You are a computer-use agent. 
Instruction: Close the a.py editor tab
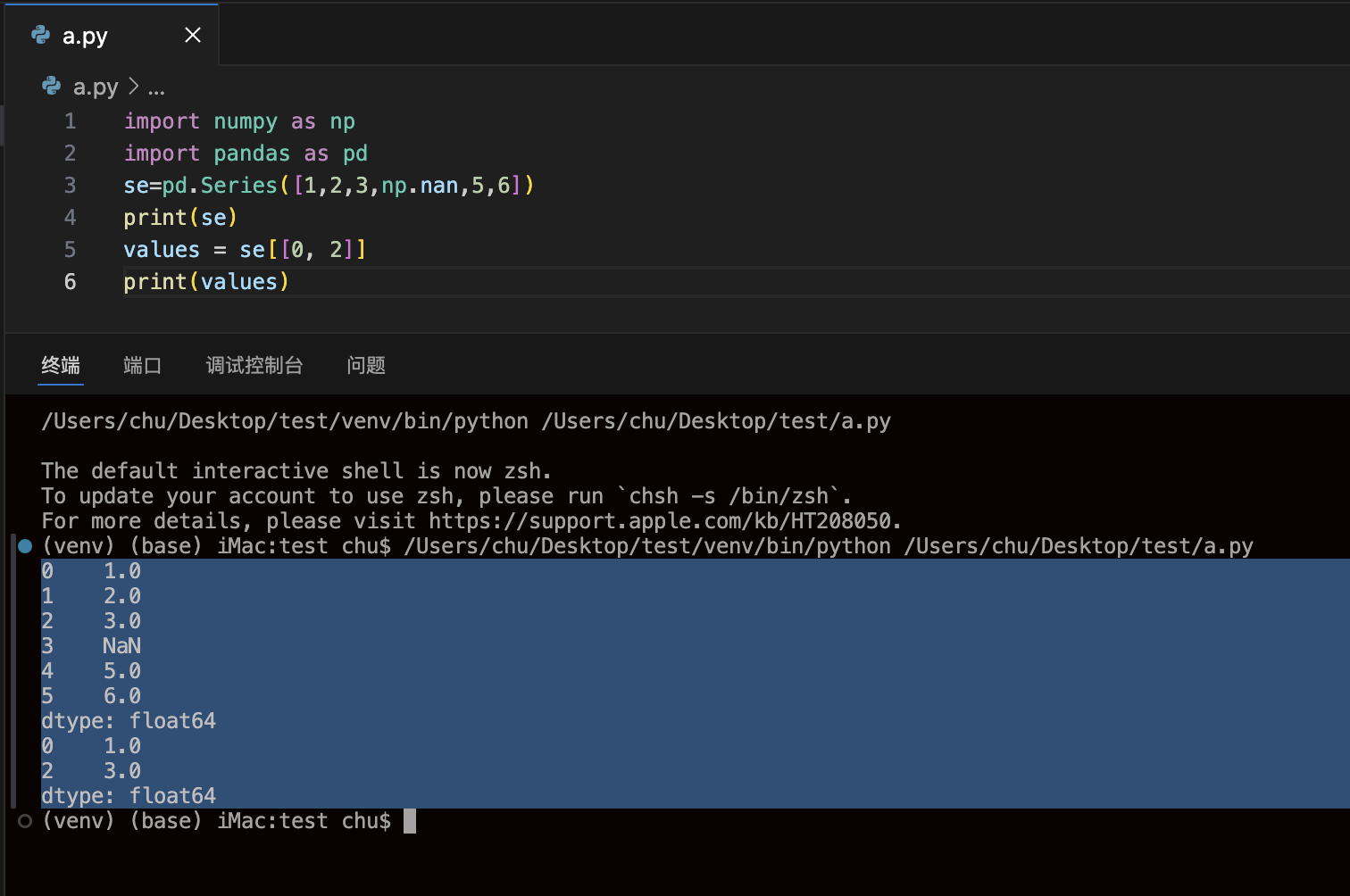pyautogui.click(x=192, y=35)
